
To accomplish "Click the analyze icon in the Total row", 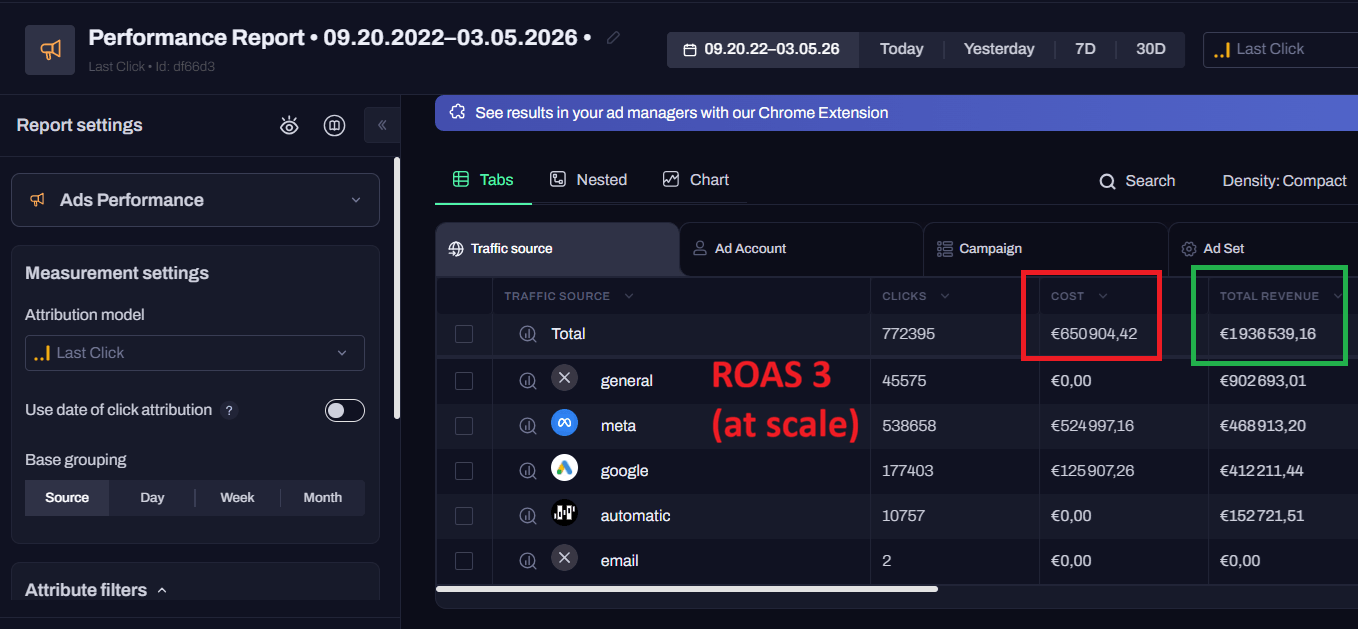I will click(x=528, y=334).
